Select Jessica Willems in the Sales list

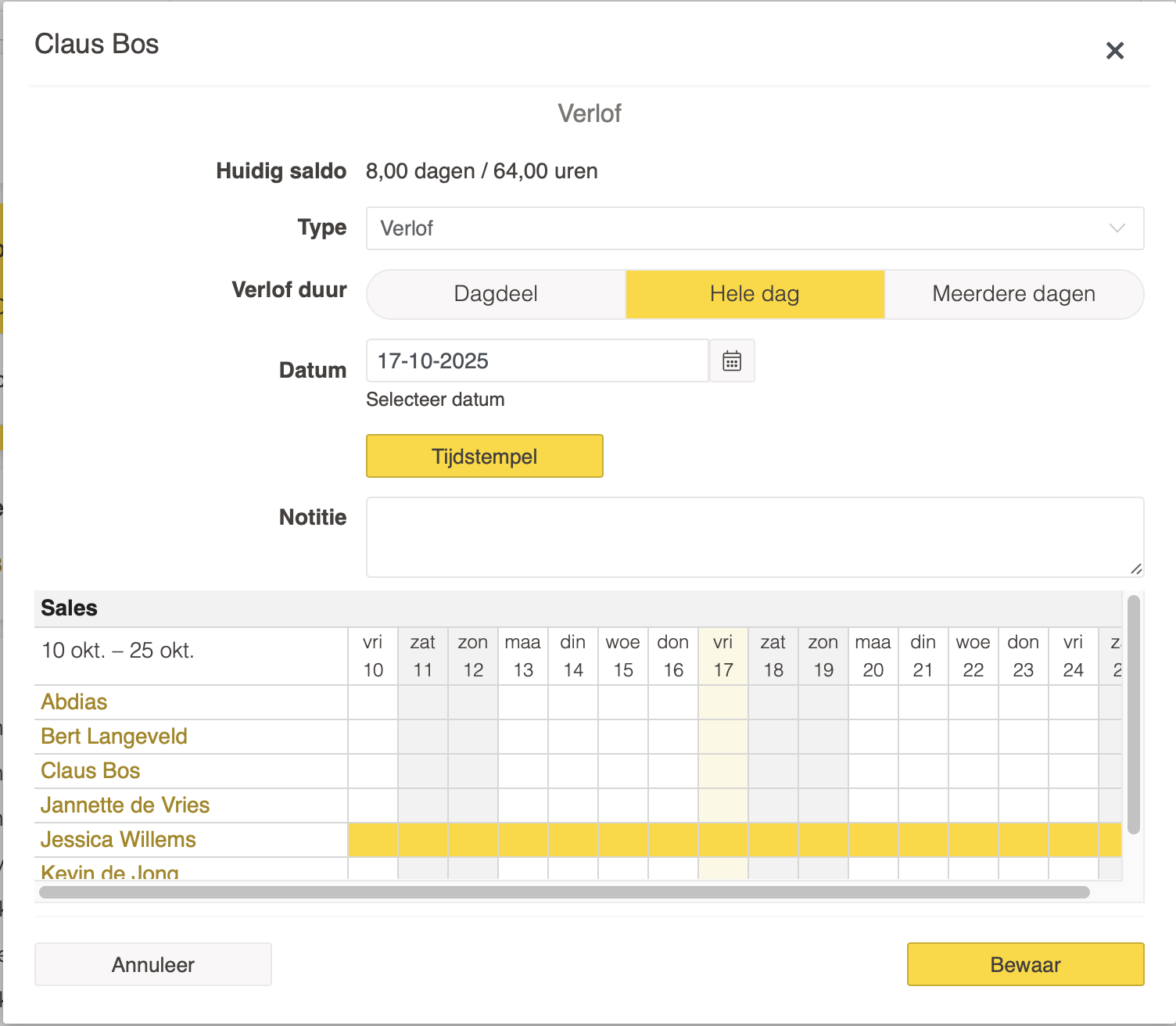118,840
